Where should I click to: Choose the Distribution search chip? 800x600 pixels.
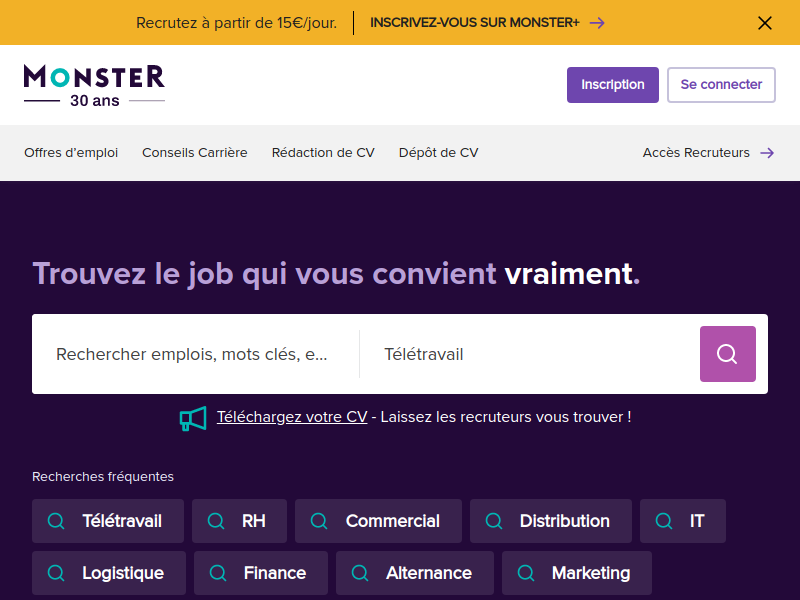click(x=550, y=521)
